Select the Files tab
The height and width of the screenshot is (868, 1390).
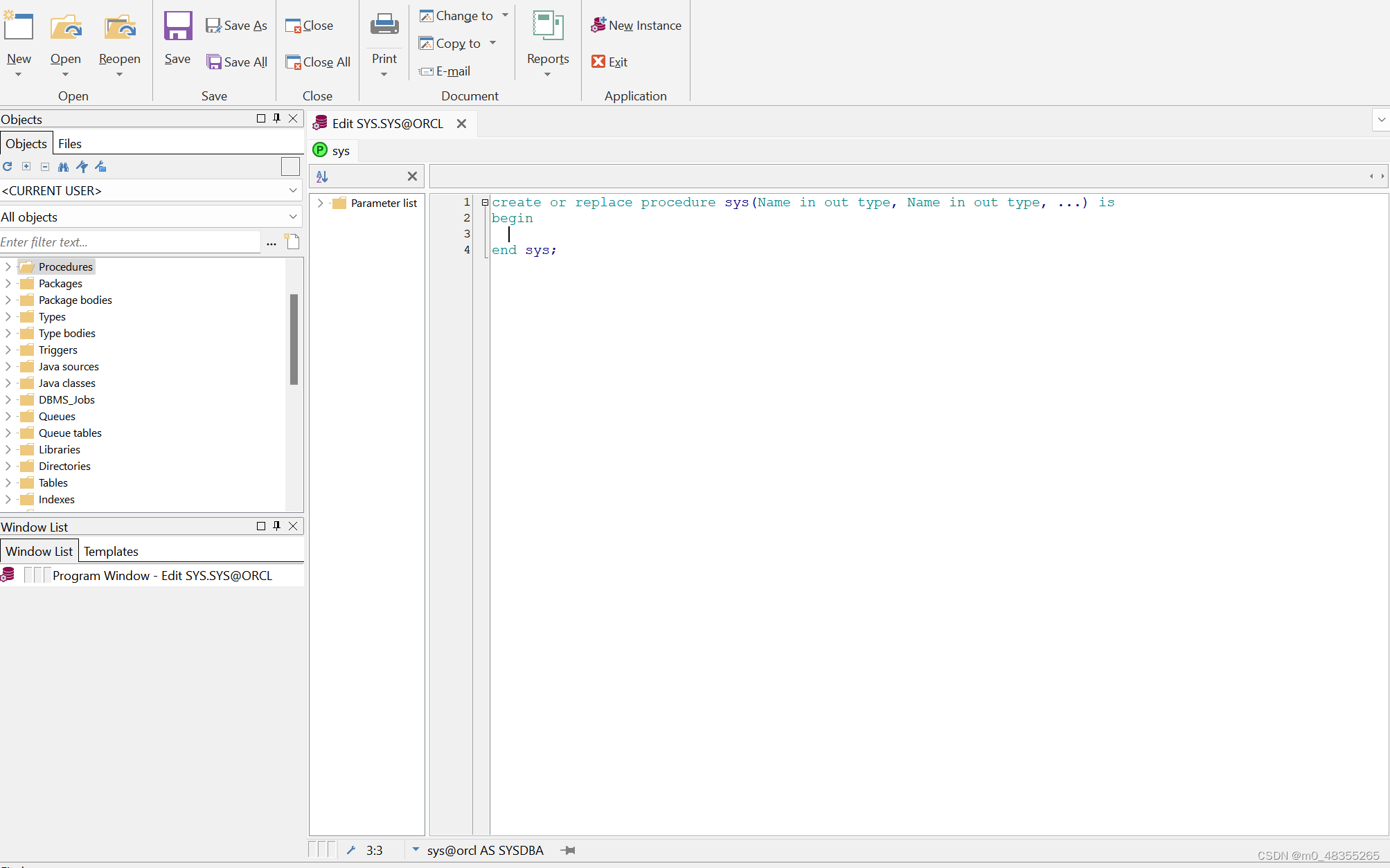pos(68,143)
